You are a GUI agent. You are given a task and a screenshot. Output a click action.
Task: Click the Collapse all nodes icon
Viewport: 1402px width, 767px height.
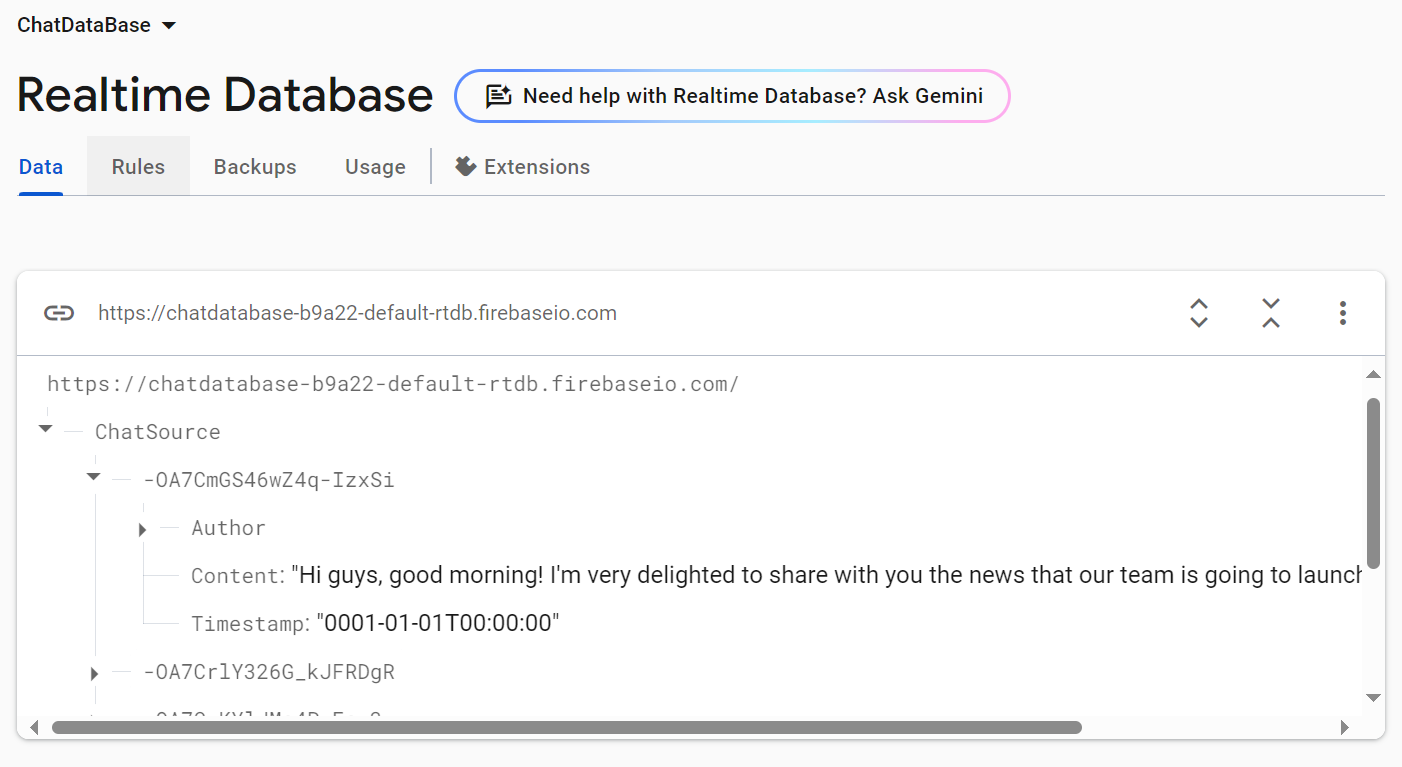(x=1271, y=313)
